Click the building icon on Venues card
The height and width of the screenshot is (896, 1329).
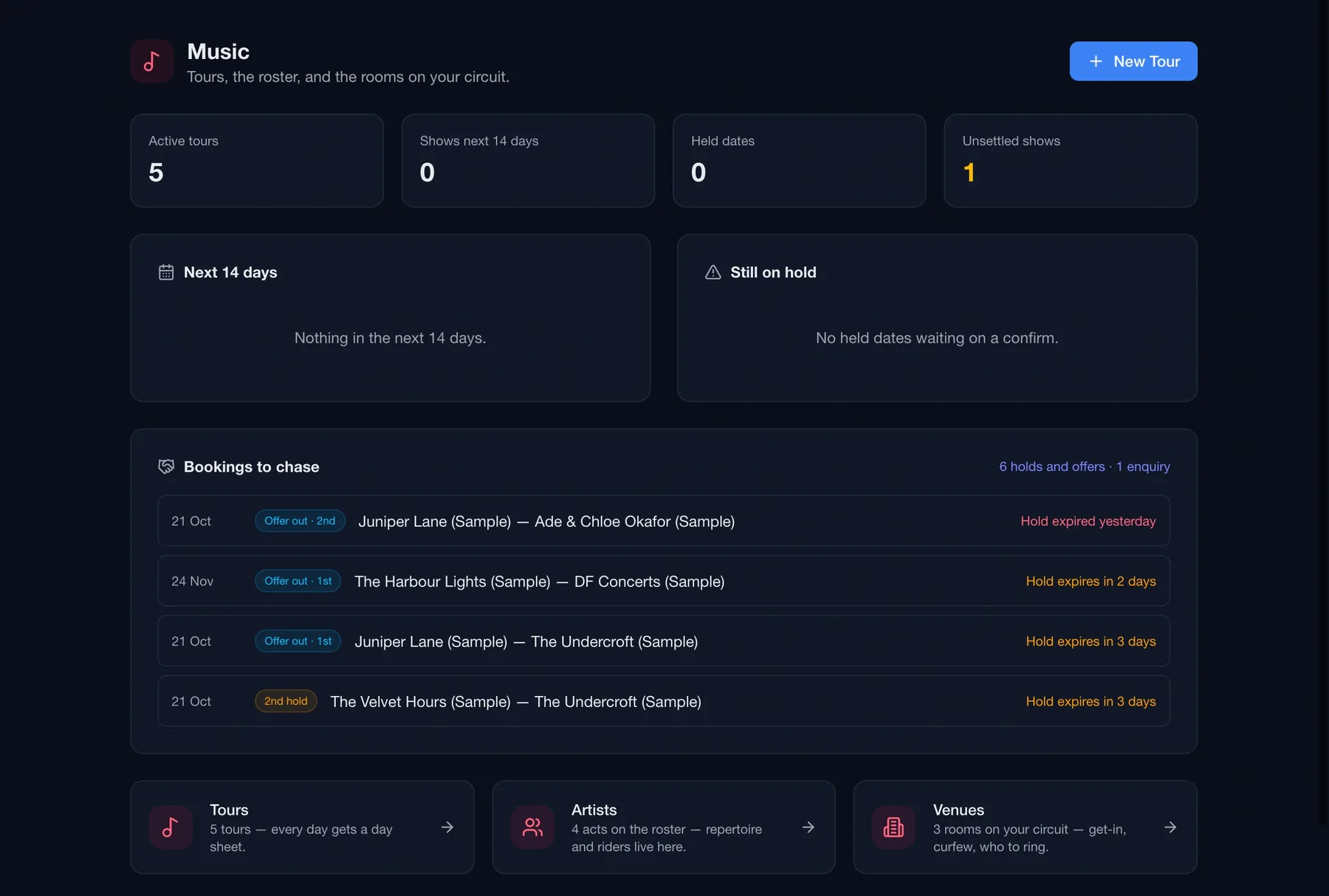point(893,827)
